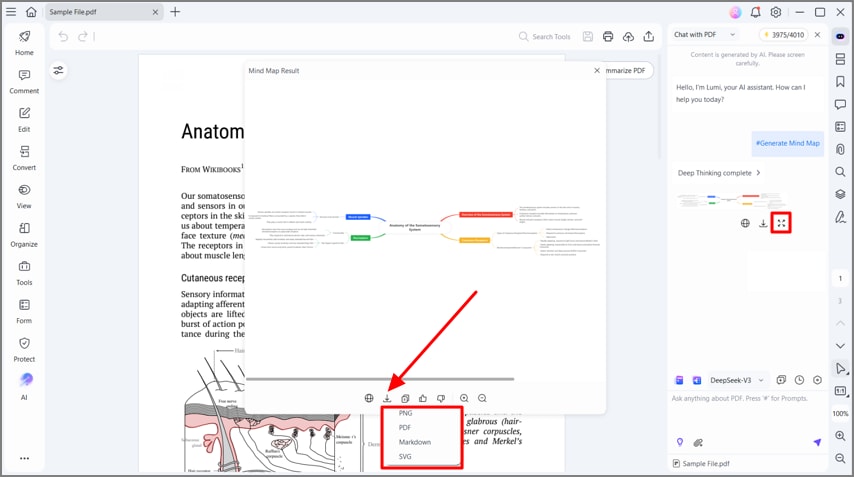Send the chat message with arrow button
This screenshot has height=477, width=854.
point(817,442)
